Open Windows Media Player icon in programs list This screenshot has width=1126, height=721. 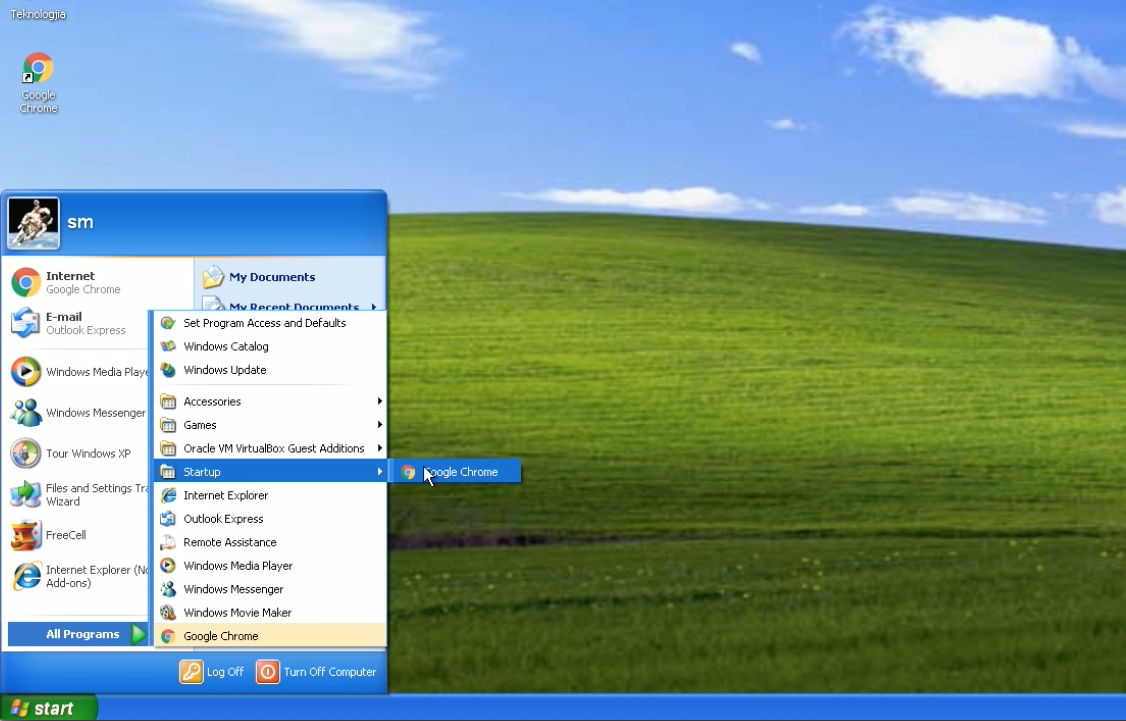(x=168, y=566)
